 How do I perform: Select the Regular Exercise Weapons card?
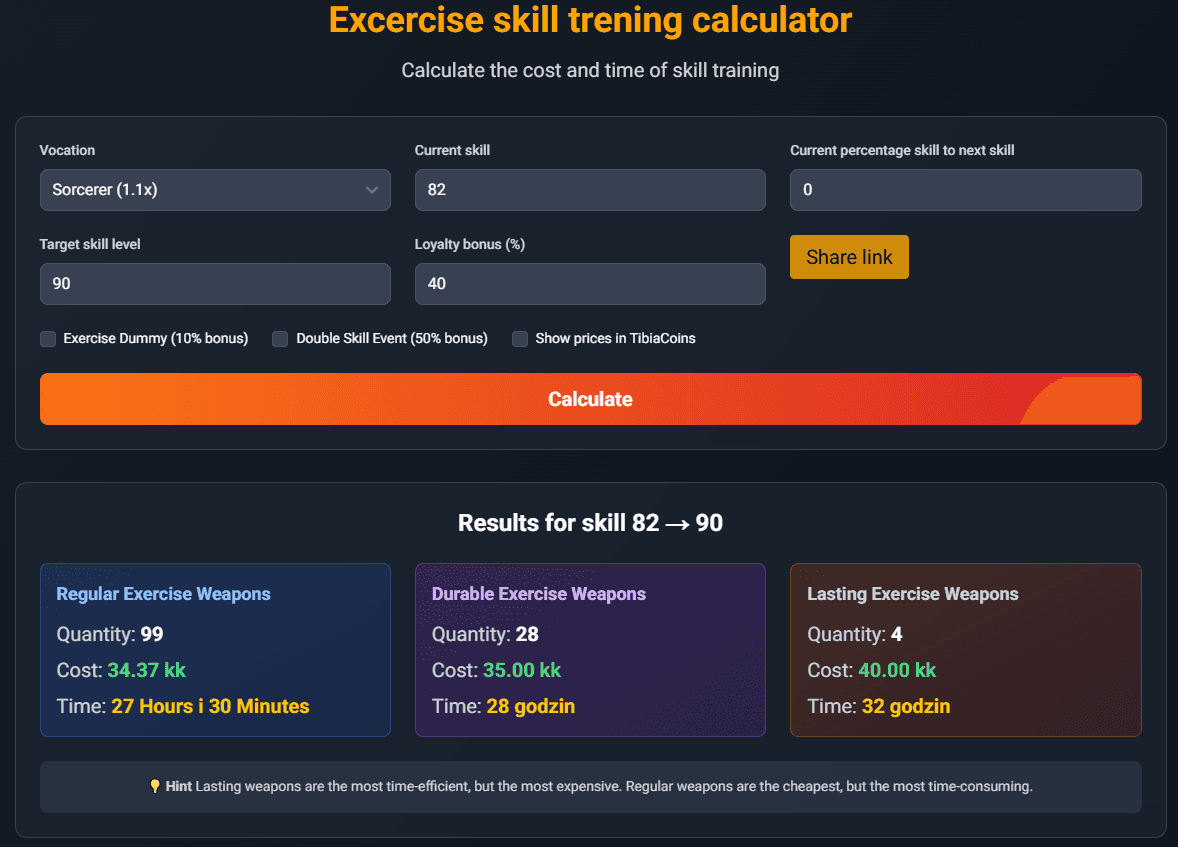(x=215, y=650)
